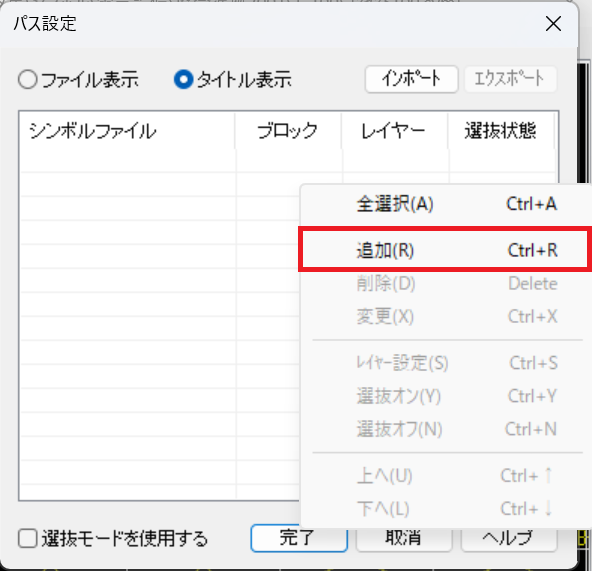Click the レイヤー column header

click(394, 131)
